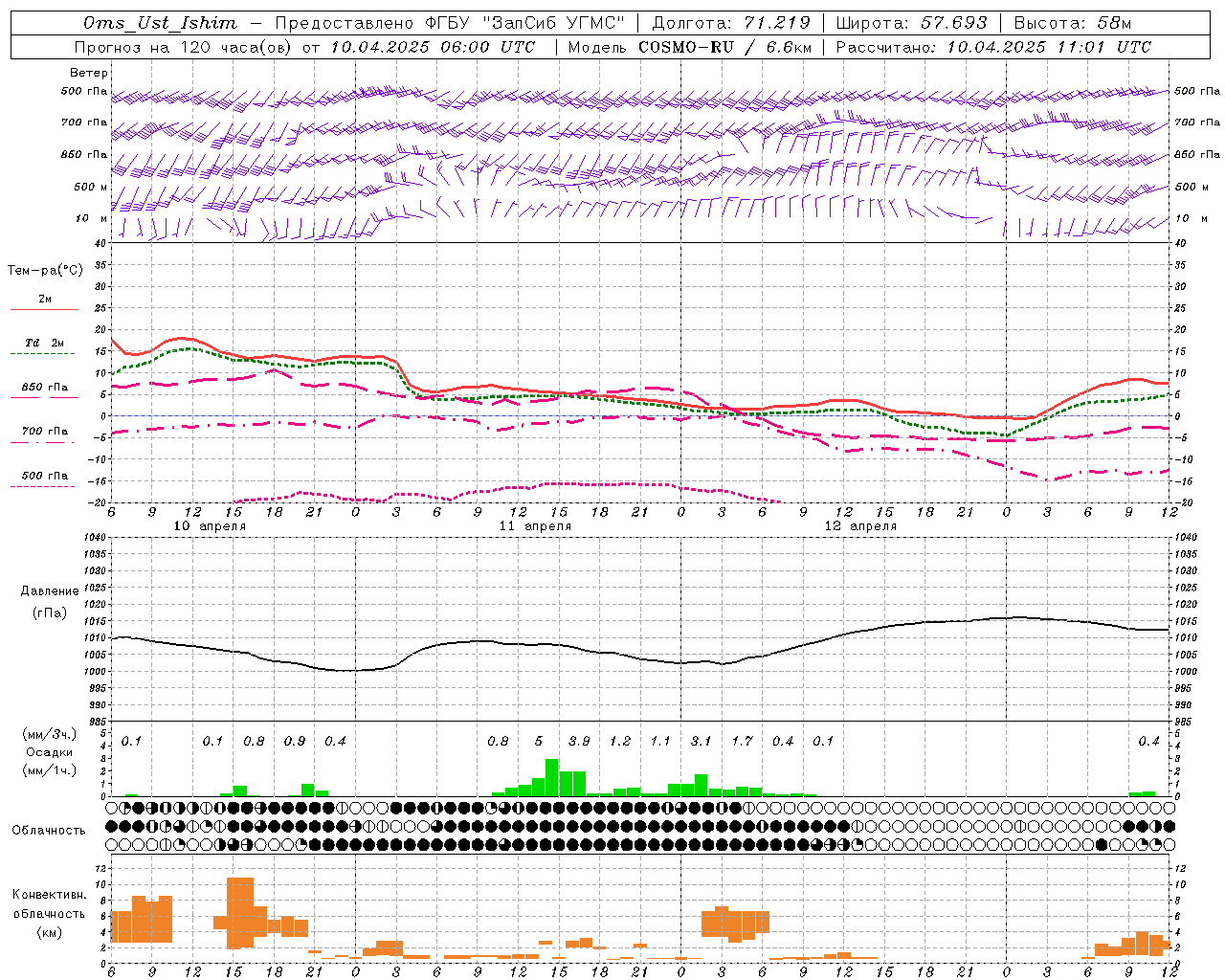Click the 3-hour precipitation value 3.9
The width and height of the screenshot is (1225, 980).
579,742
